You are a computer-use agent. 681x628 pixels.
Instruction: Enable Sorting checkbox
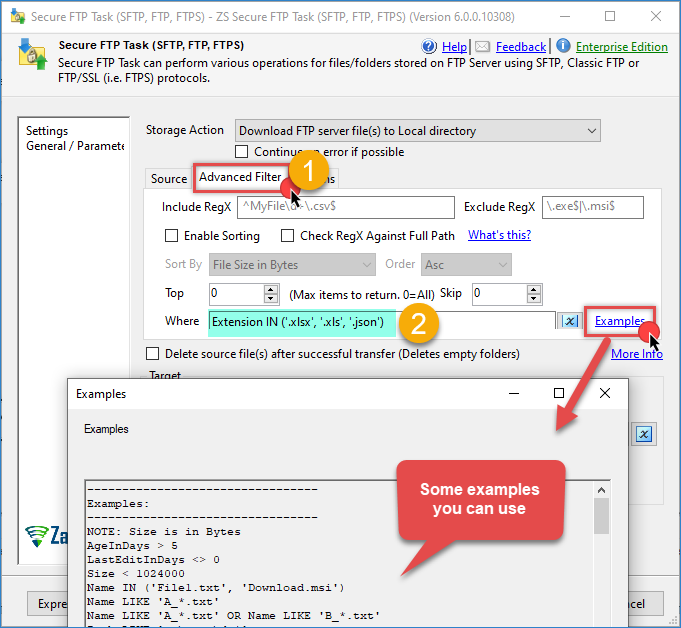(x=172, y=236)
